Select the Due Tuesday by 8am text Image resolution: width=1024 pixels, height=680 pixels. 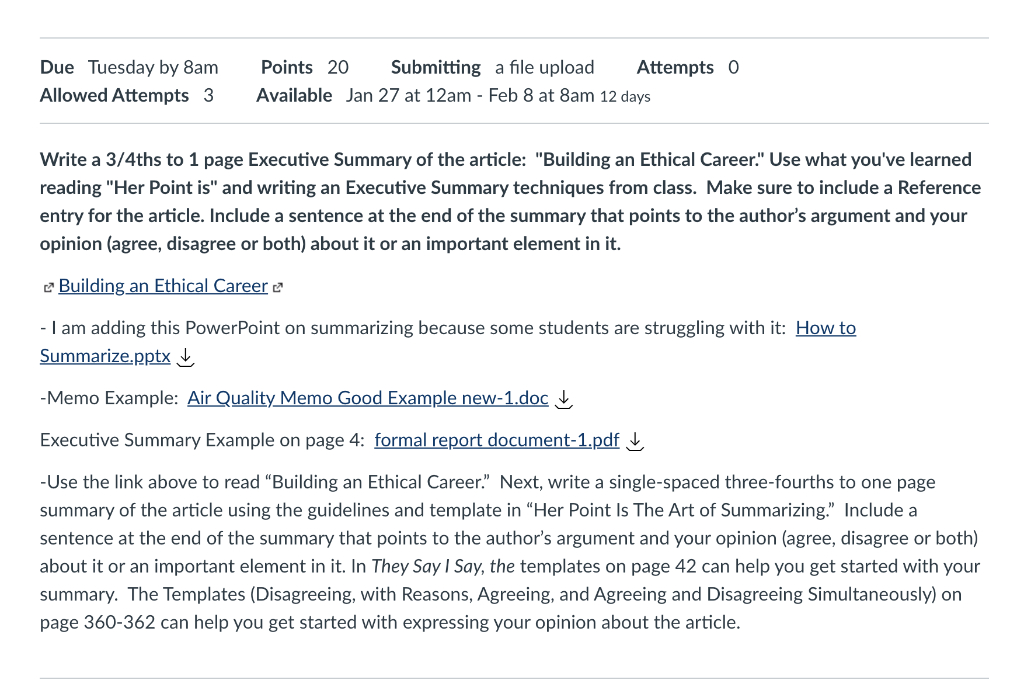(x=128, y=67)
